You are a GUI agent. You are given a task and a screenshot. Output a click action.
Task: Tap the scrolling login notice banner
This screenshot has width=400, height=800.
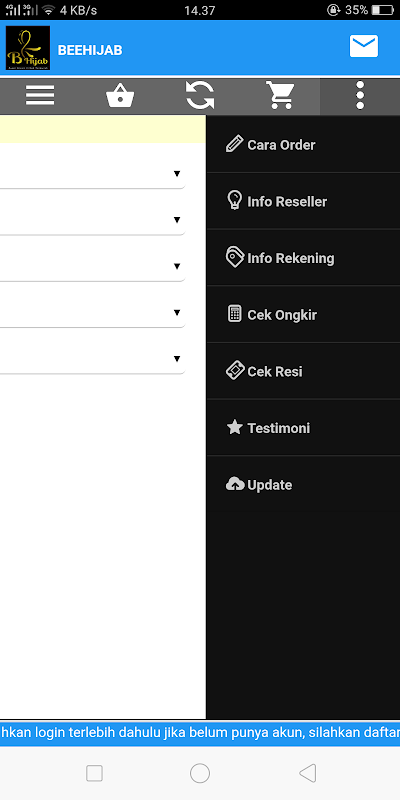tap(200, 733)
